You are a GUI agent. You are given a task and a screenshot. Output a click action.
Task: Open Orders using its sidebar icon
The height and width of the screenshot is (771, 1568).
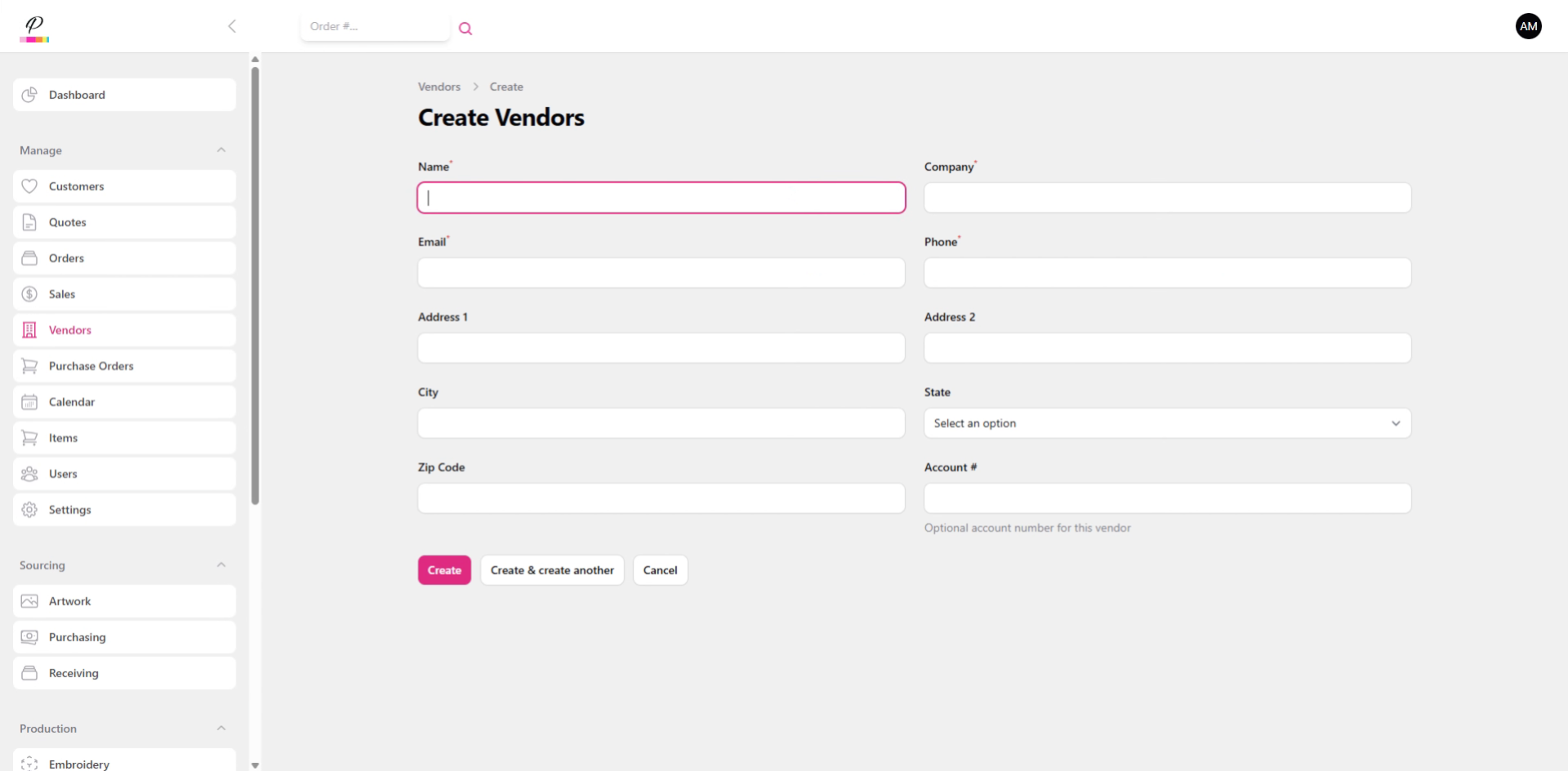tap(29, 258)
